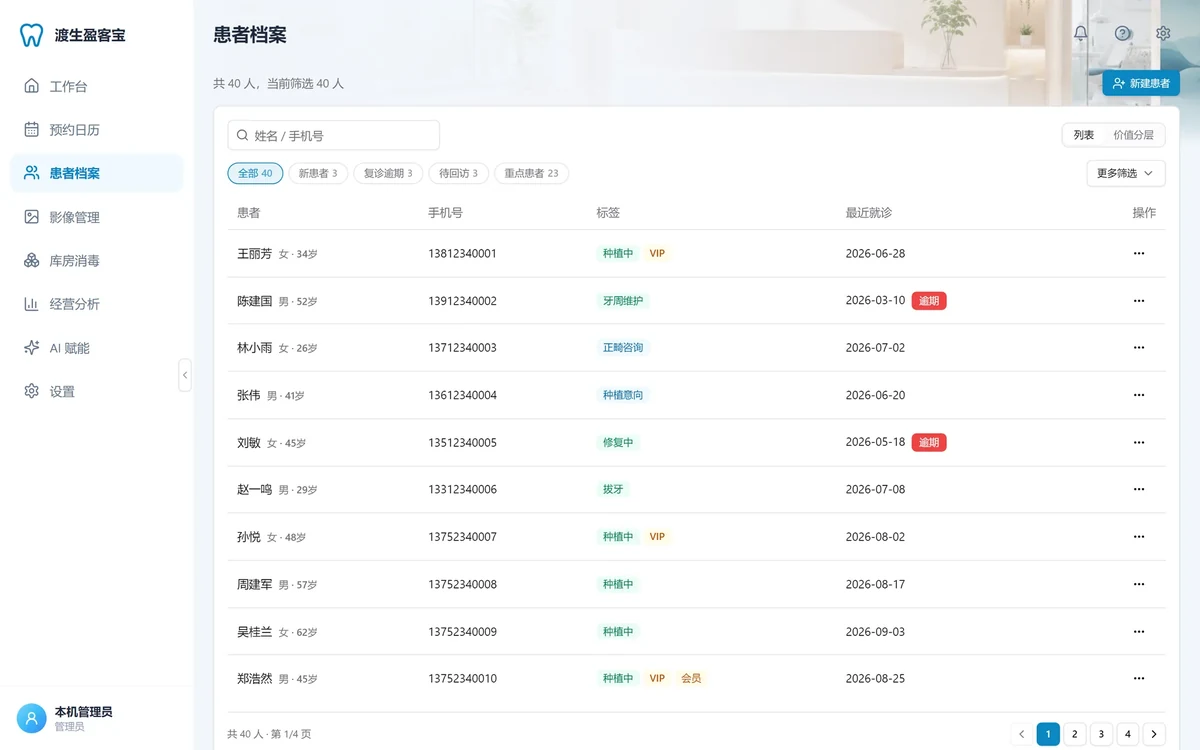Open the help question mark icon
1200x750 pixels.
[1122, 33]
